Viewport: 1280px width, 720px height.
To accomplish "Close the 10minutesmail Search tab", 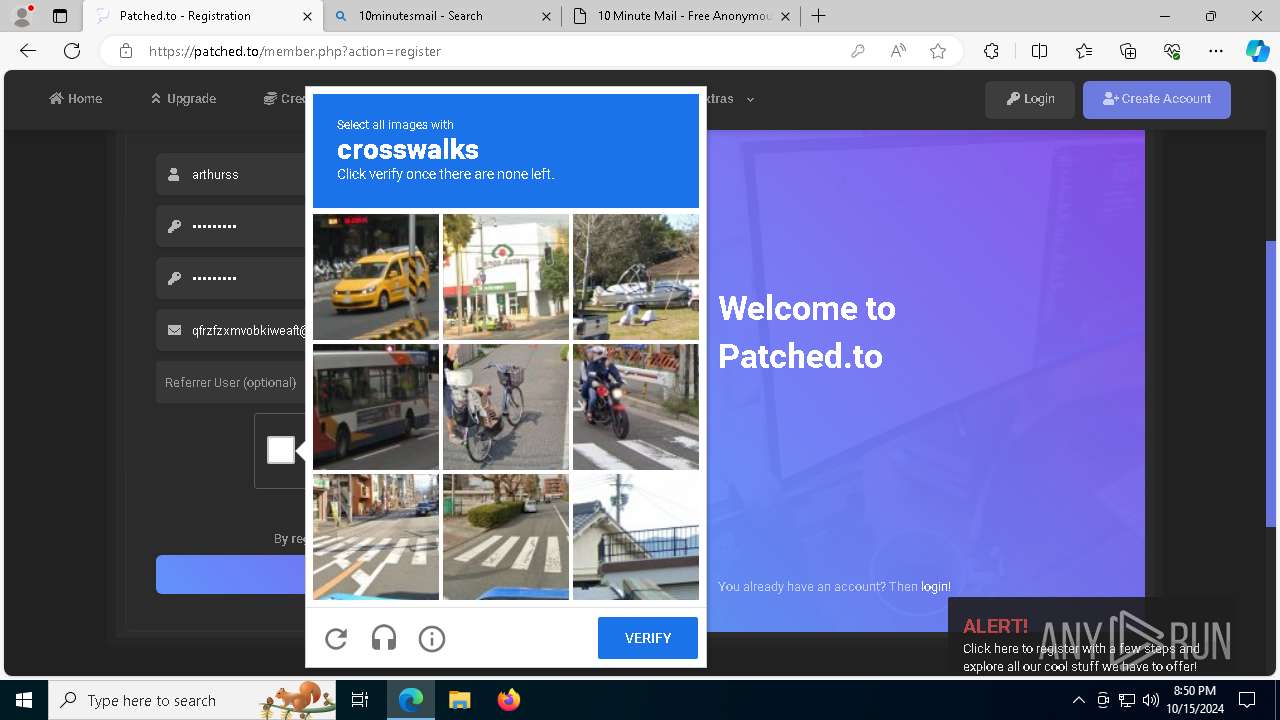I will pyautogui.click(x=546, y=16).
